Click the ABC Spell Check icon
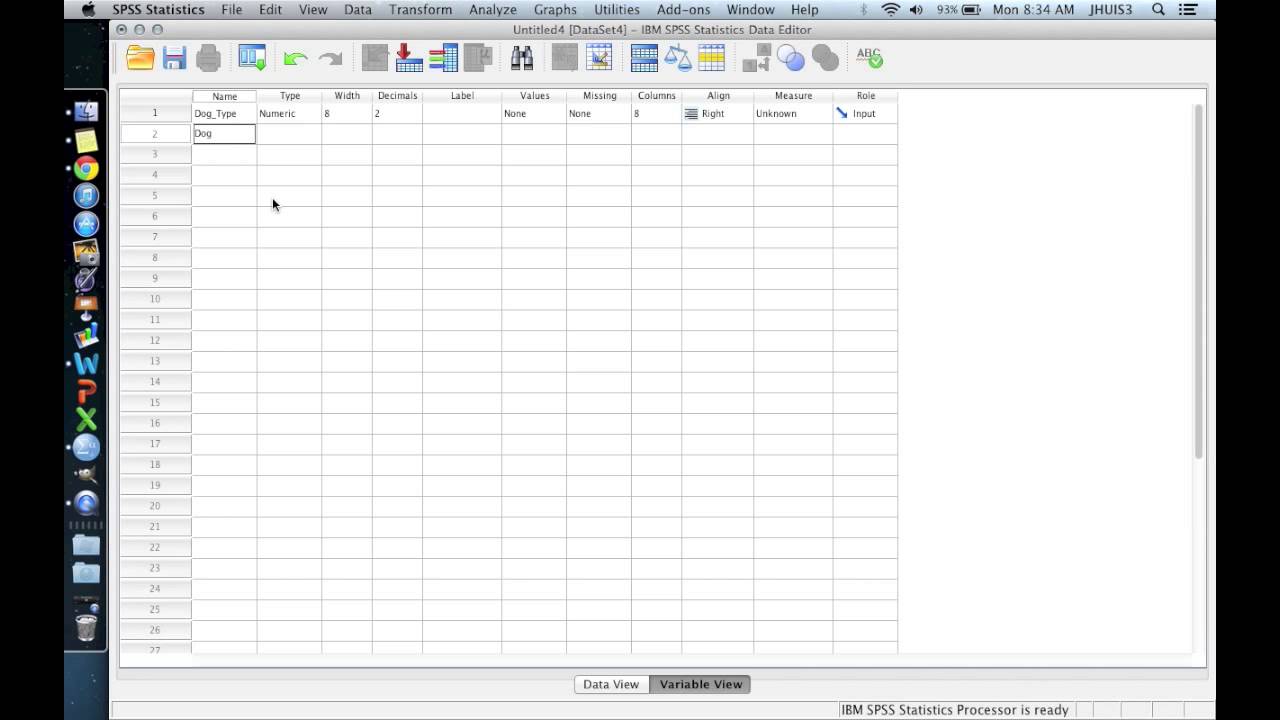 (x=869, y=58)
